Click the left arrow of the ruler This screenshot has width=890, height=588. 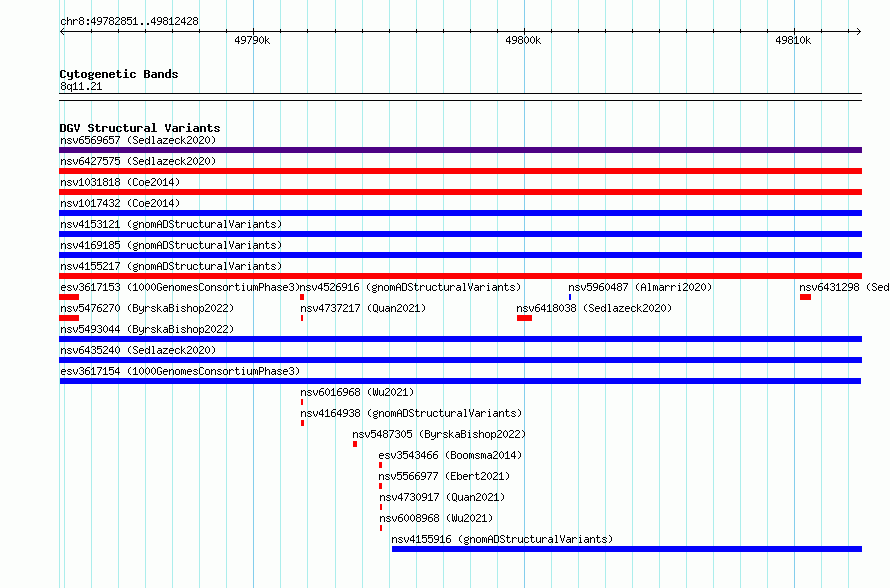coord(62,31)
